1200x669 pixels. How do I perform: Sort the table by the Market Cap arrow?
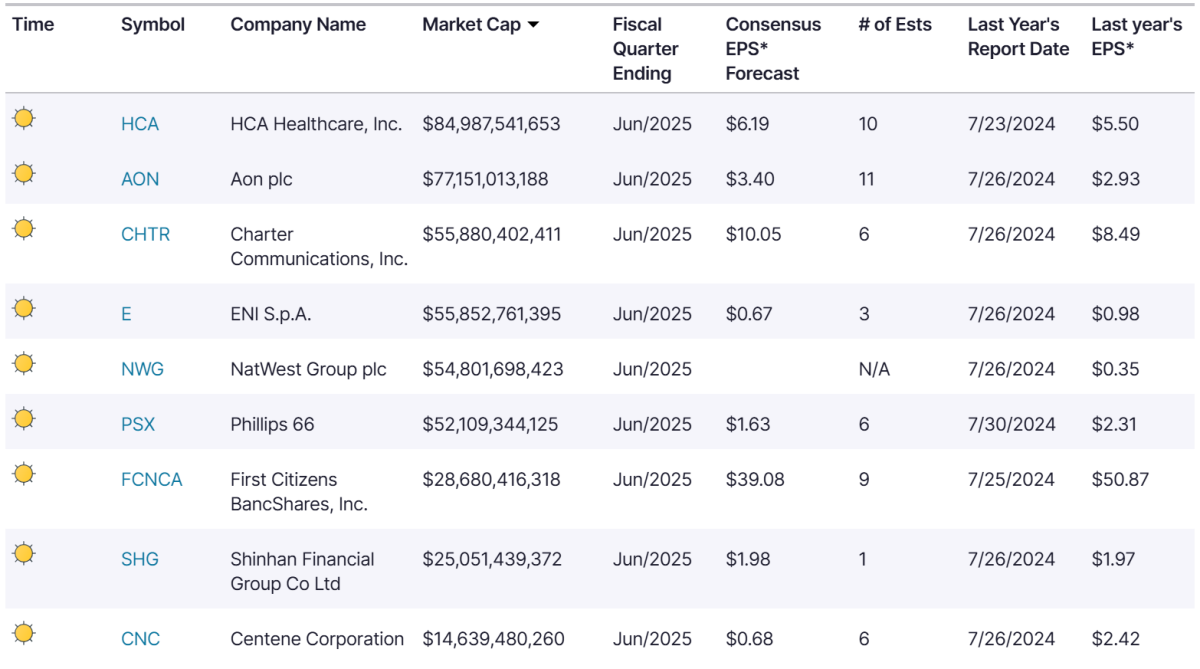tap(533, 25)
